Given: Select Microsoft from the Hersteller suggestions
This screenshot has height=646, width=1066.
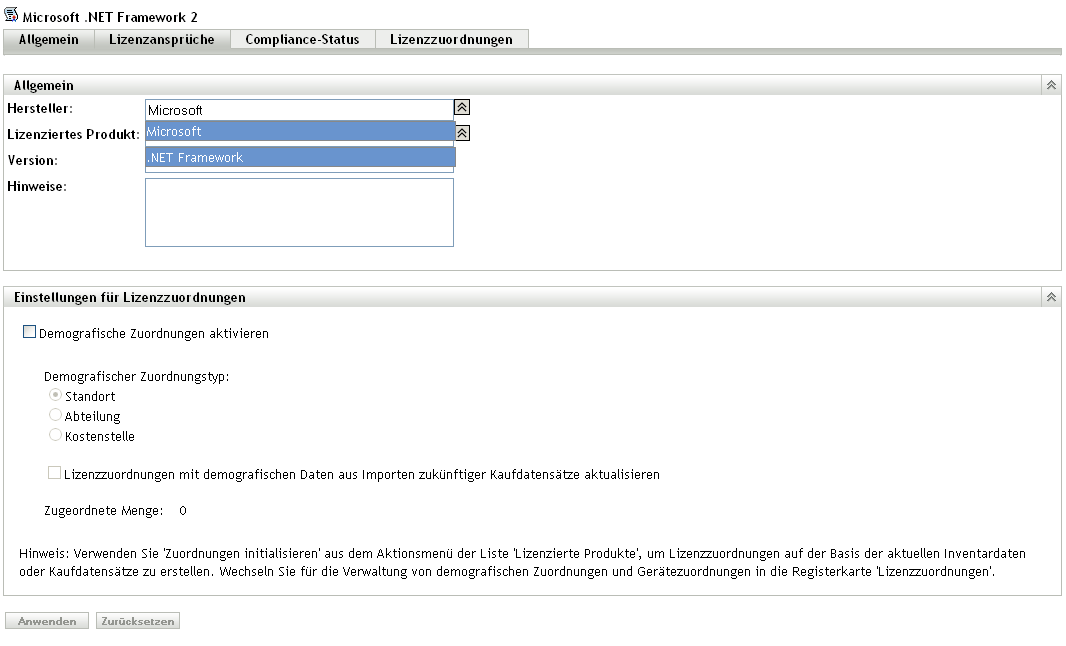Looking at the screenshot, I should pyautogui.click(x=300, y=131).
